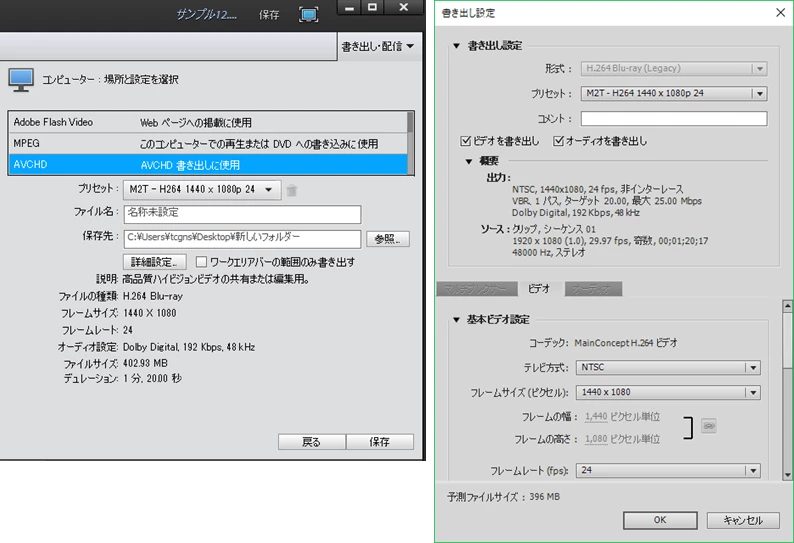Open the フレームレート (fps) dropdown
This screenshot has height=543, width=794.
click(668, 471)
